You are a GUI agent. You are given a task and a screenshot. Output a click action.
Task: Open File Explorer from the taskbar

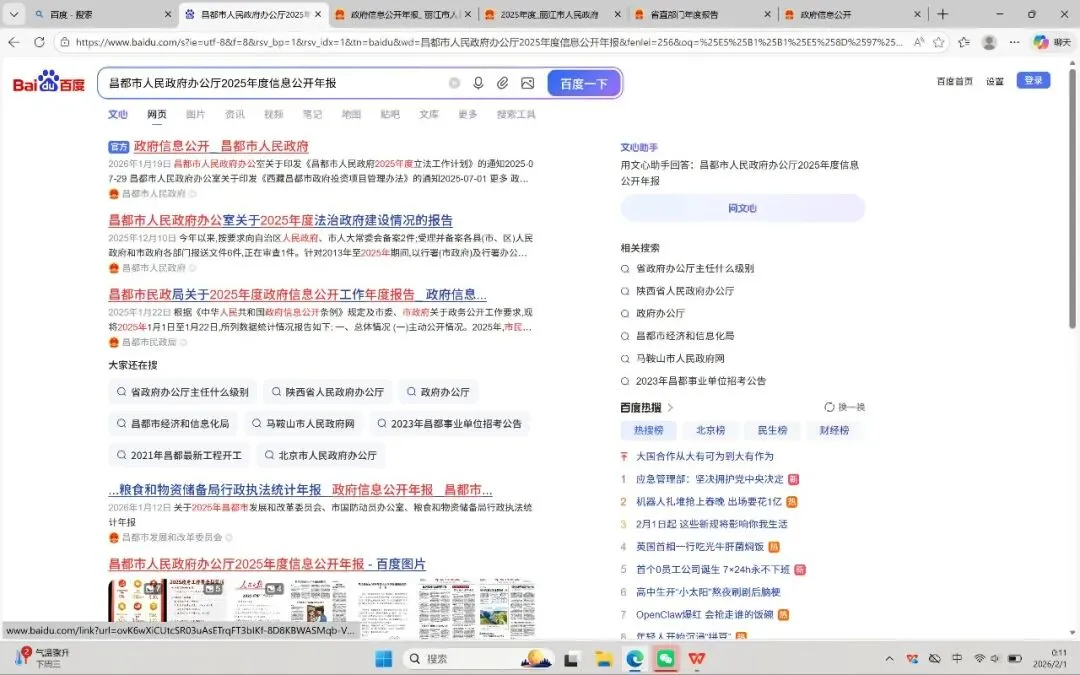click(x=603, y=659)
